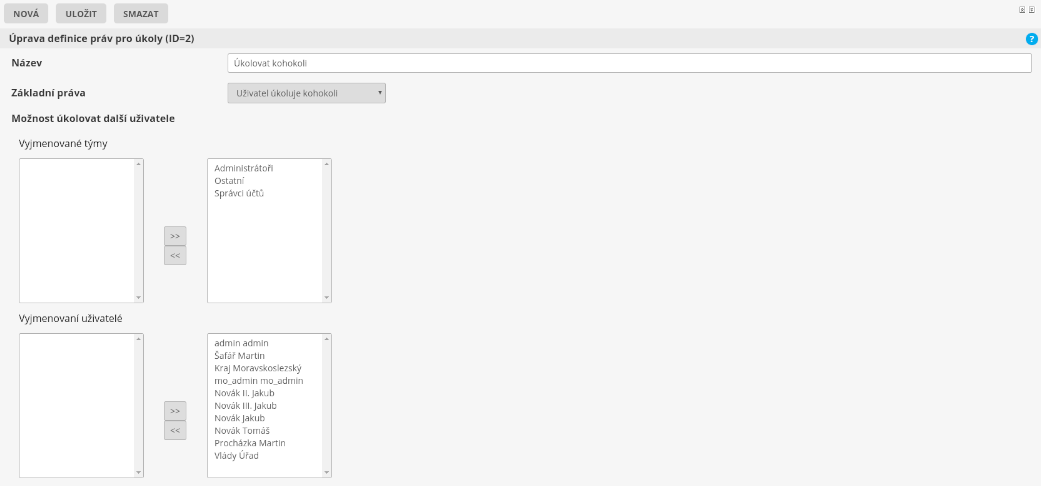Image resolution: width=1041 pixels, height=486 pixels.
Task: Click the >> button under Vyjmenované týmy
Action: 175,236
